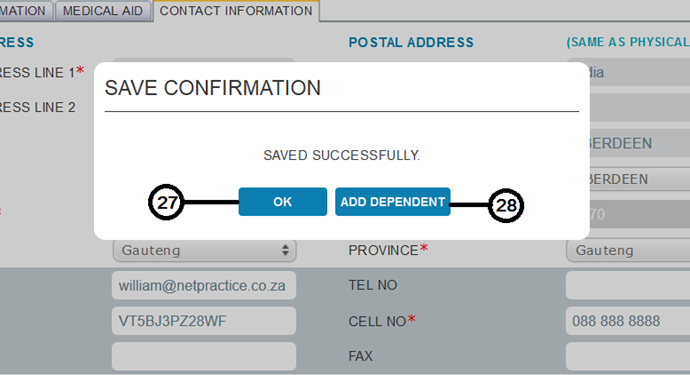Click the postal address first line field
Screen dimensions: 690x375
pos(640,72)
